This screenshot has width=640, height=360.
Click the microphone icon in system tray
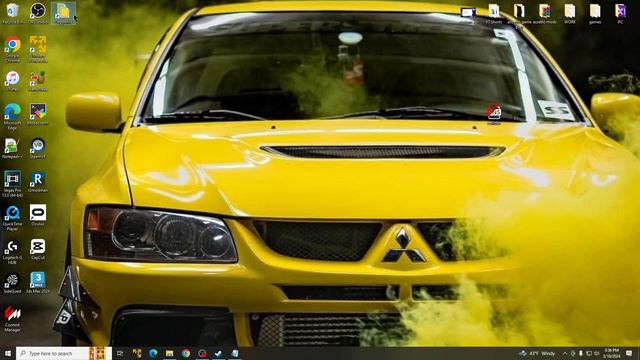[581, 353]
